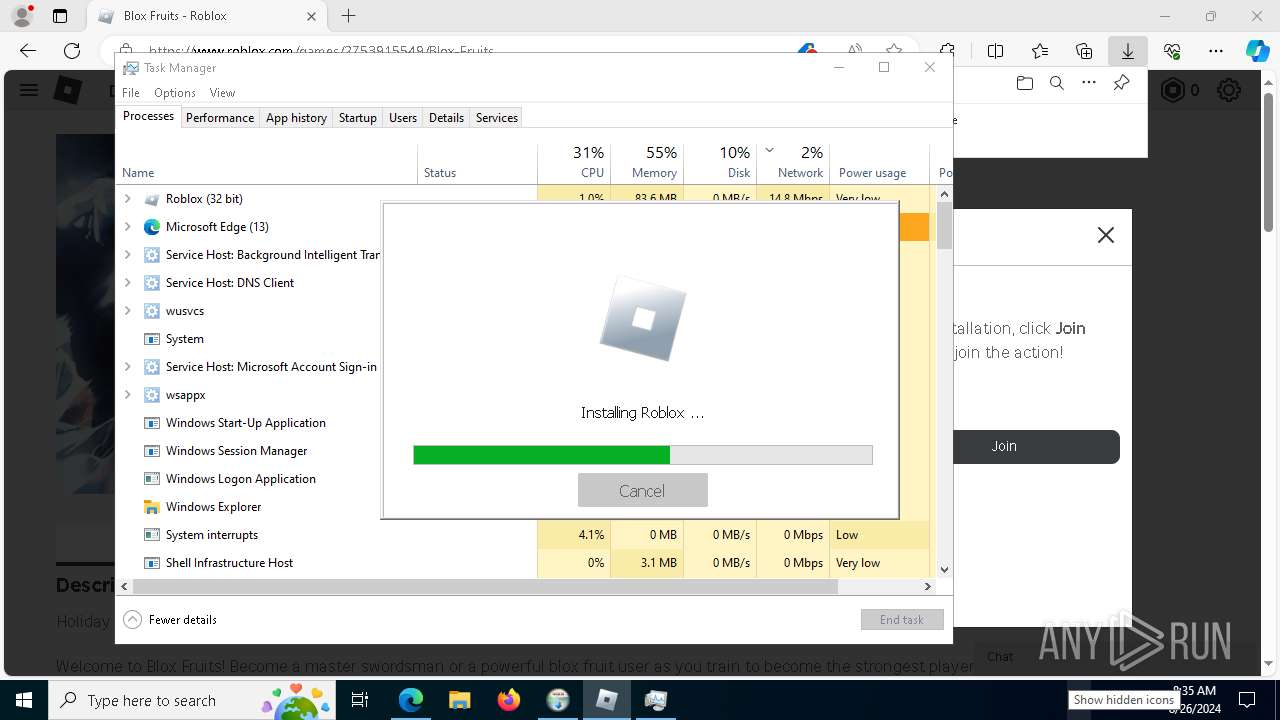Pin the downloads panel

tap(1121, 84)
